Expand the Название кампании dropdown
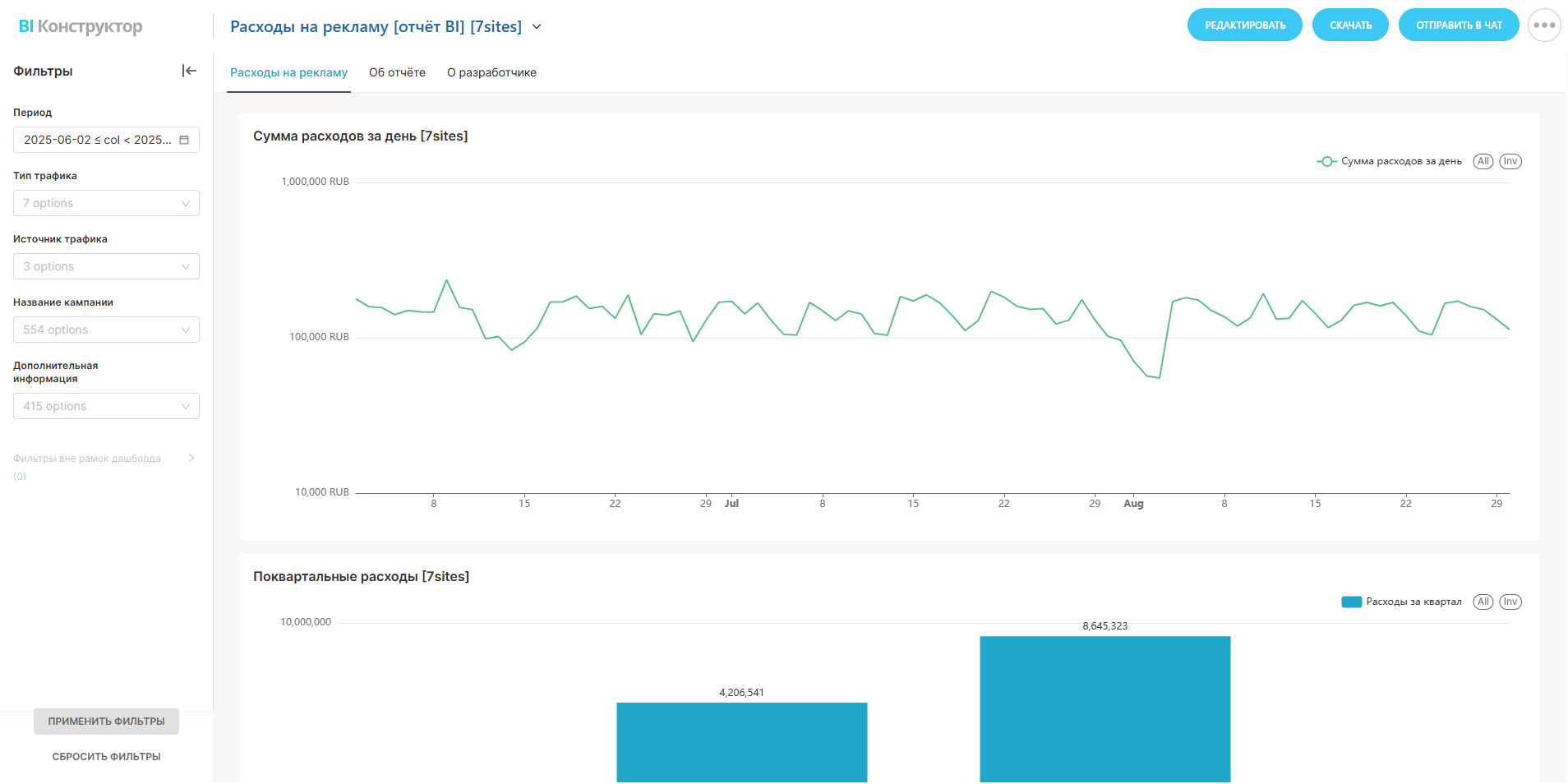This screenshot has height=784, width=1568. click(x=106, y=330)
